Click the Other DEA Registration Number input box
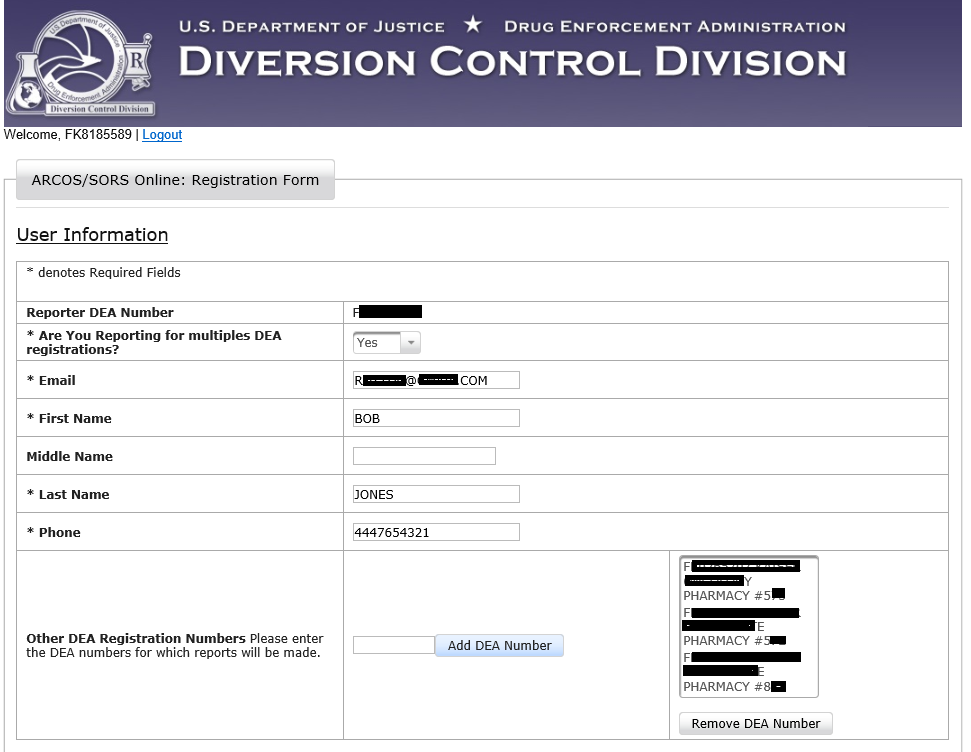The height and width of the screenshot is (752, 971). 394,645
